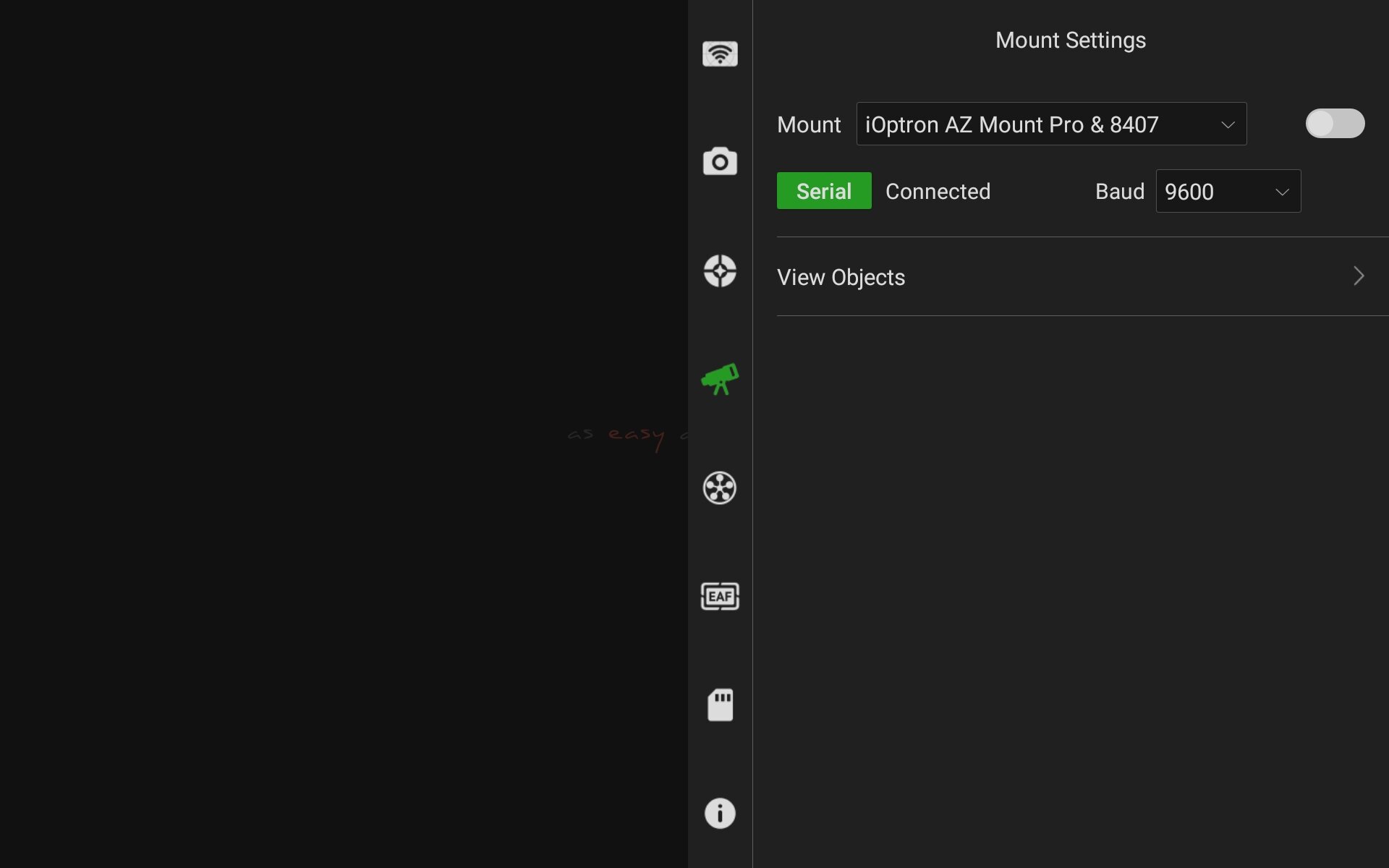Open the filter wheel settings
Viewport: 1389px width, 868px height.
(720, 488)
